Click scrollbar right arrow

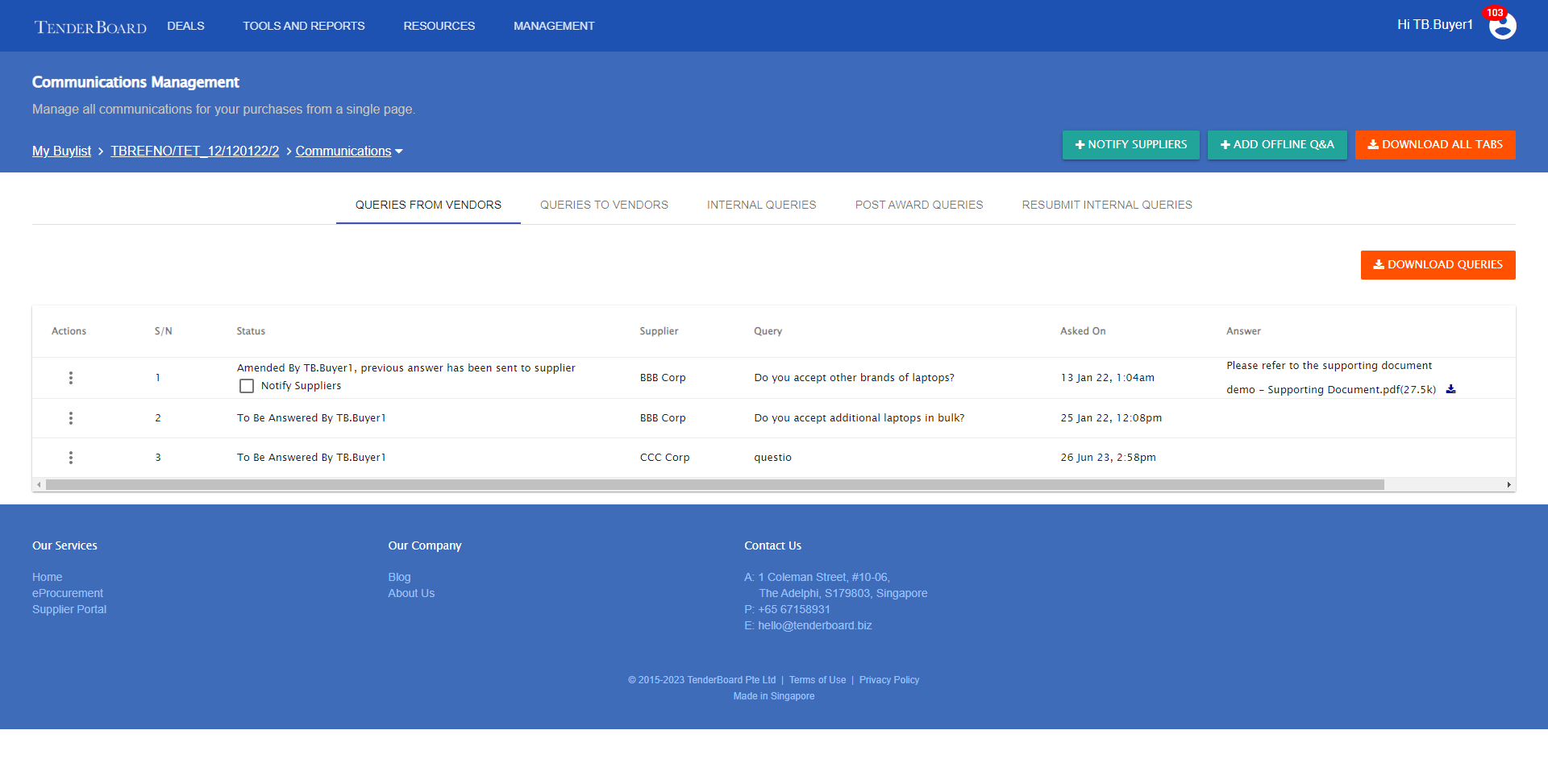pos(1508,485)
